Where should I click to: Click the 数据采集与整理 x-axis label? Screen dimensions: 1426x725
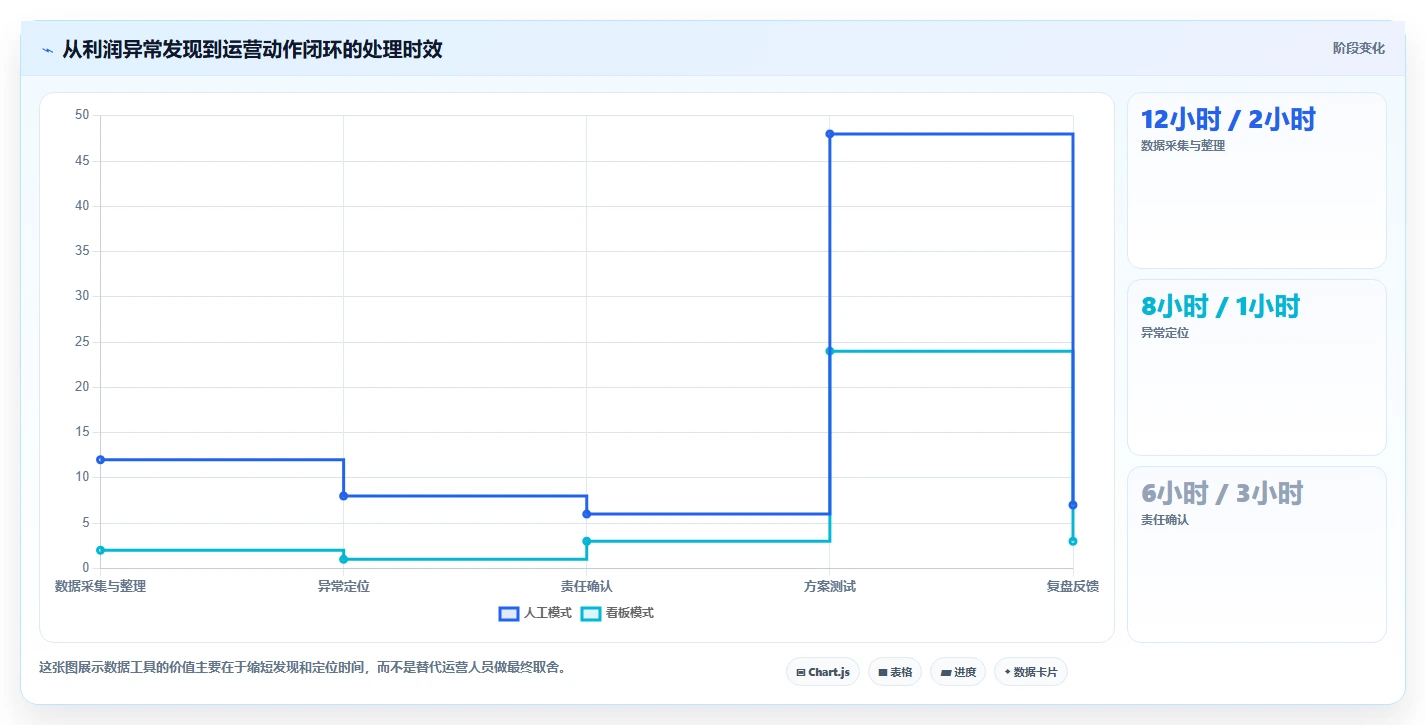(x=100, y=586)
